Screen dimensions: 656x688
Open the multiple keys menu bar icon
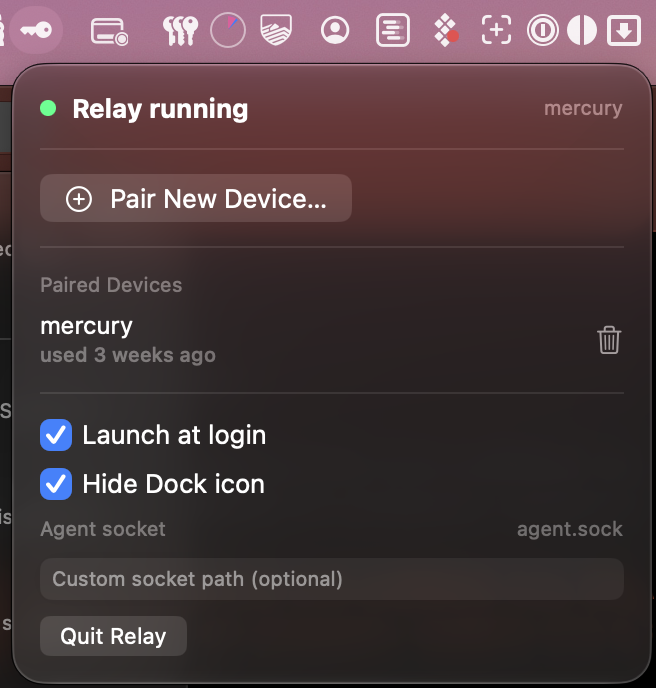pos(180,31)
